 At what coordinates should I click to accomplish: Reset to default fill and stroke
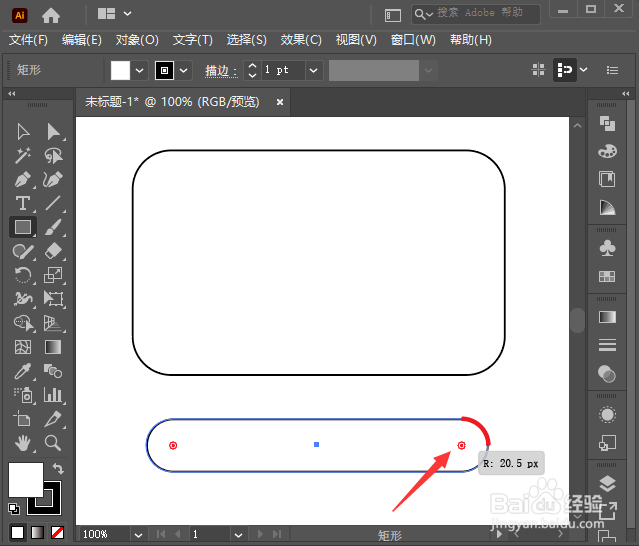click(14, 509)
